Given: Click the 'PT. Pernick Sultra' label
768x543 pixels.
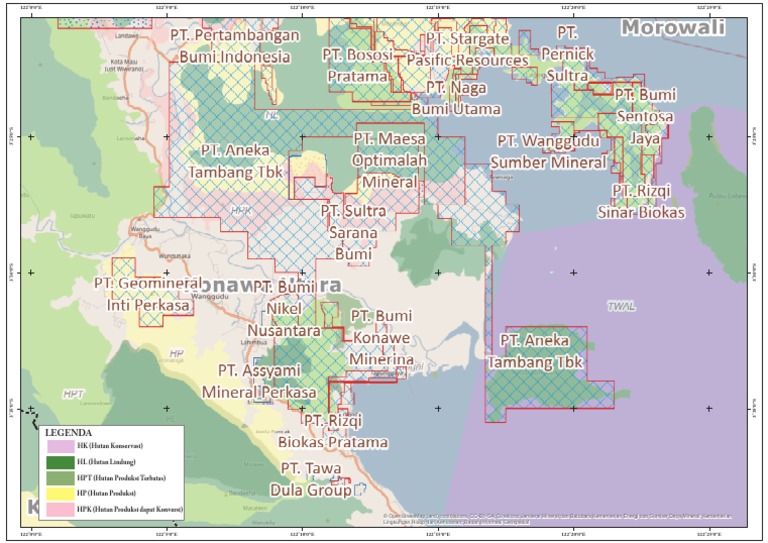Looking at the screenshot, I should [x=568, y=54].
